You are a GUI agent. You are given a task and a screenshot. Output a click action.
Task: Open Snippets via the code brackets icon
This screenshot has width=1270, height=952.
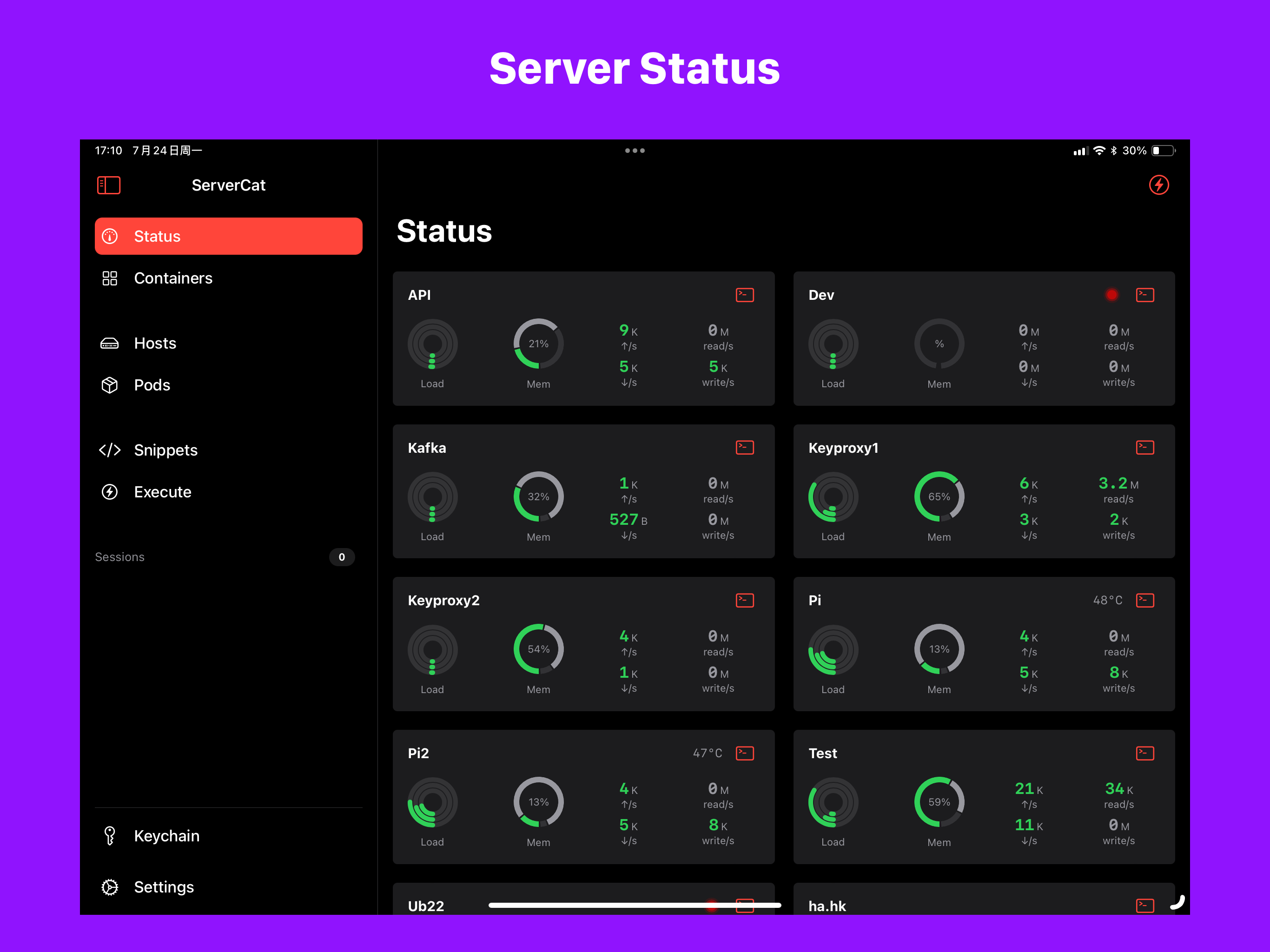pyautogui.click(x=109, y=450)
